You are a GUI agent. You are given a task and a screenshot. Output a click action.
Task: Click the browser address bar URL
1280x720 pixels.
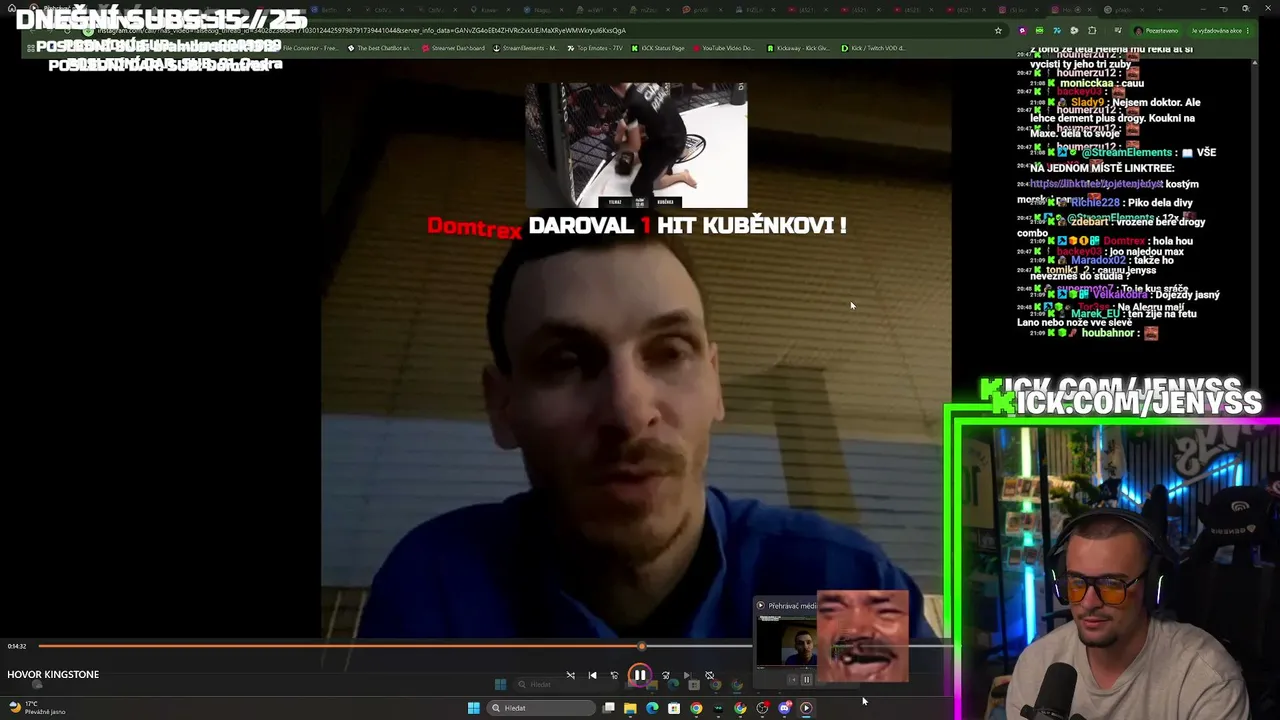[361, 31]
